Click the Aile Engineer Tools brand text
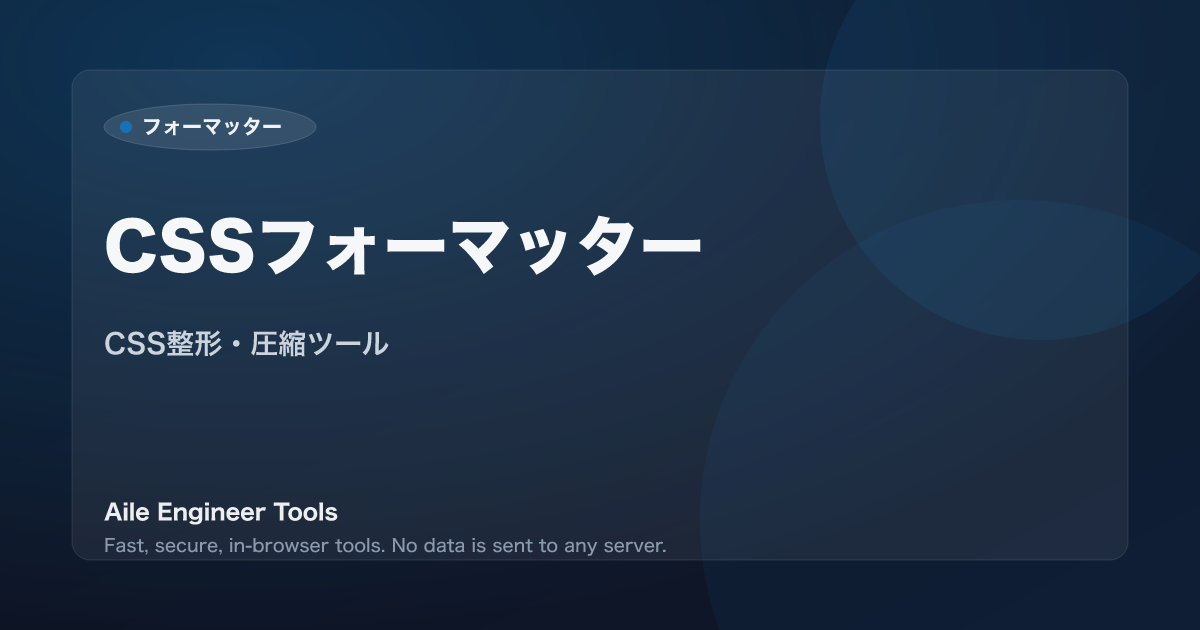 click(221, 512)
